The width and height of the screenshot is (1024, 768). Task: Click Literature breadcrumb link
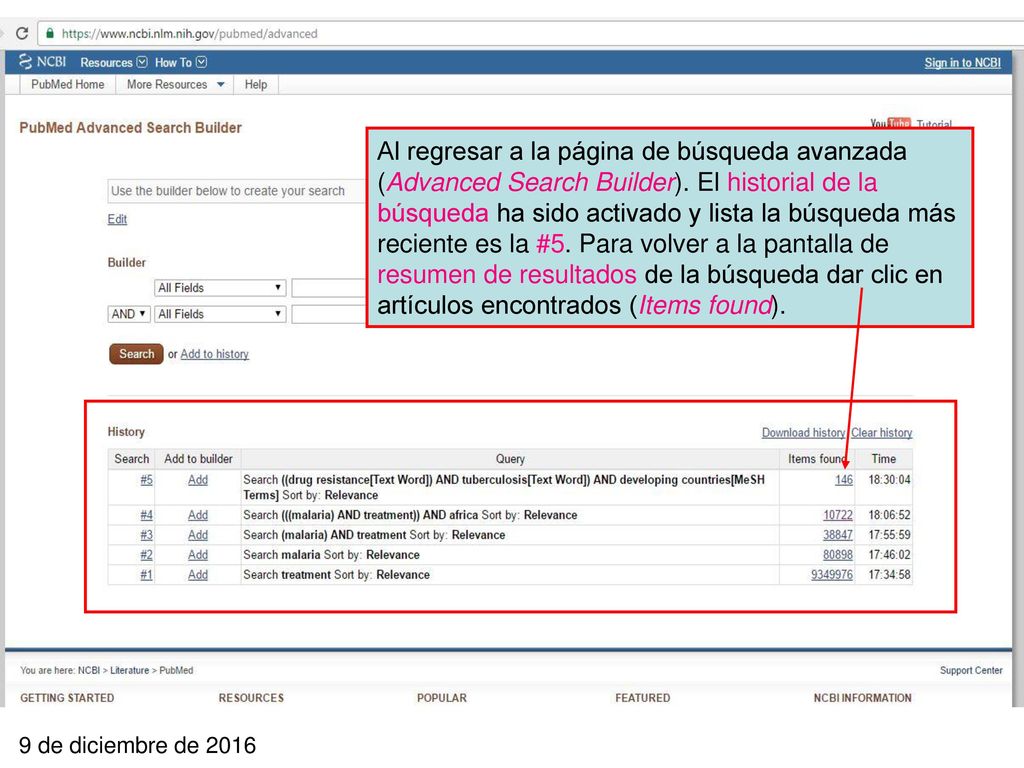[x=129, y=670]
